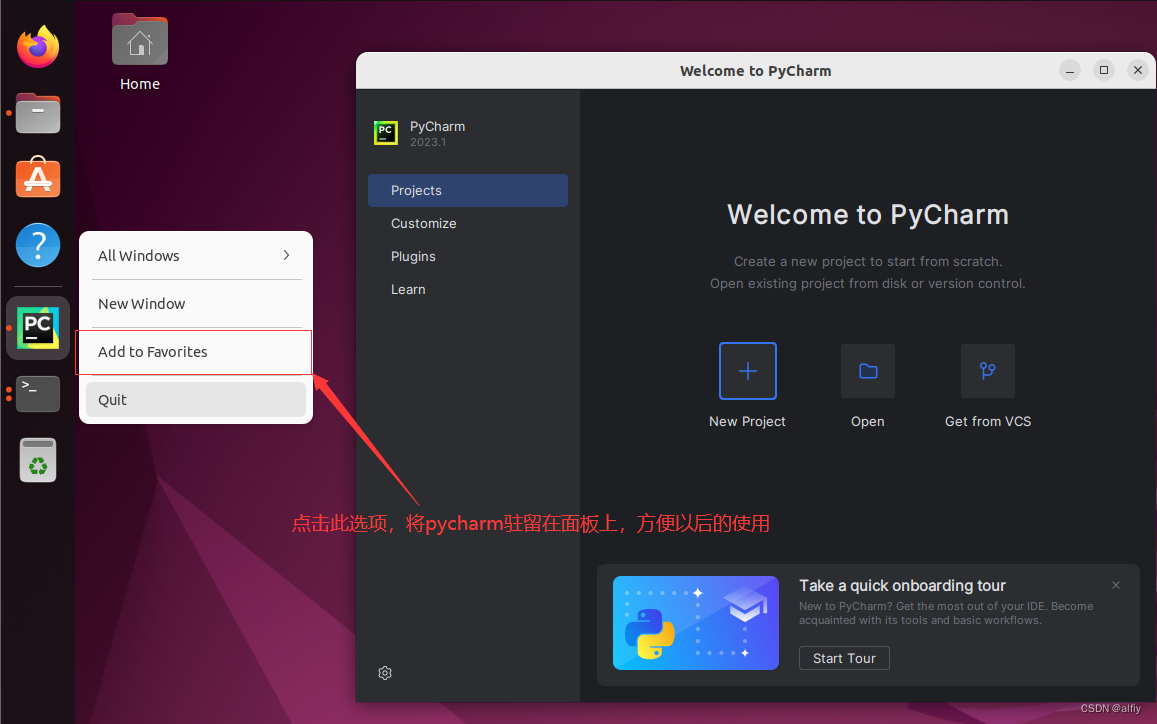Expand the All Windows submenu arrow
1157x724 pixels.
[286, 255]
